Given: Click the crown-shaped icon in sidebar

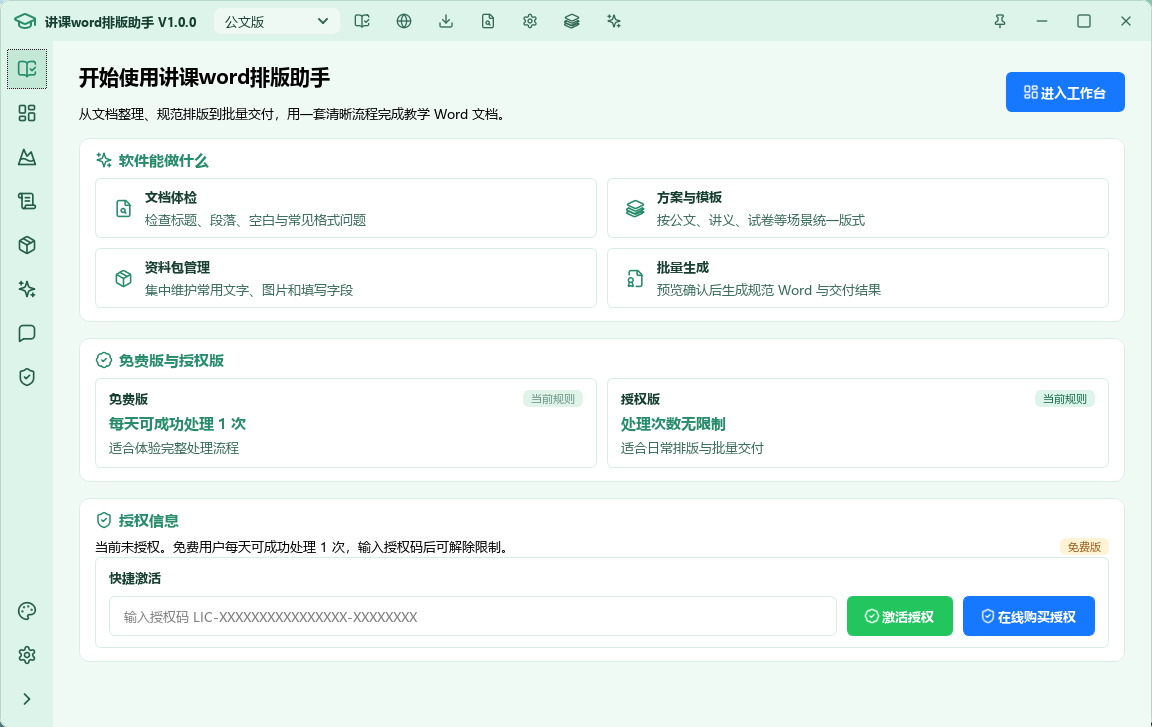Looking at the screenshot, I should [x=27, y=157].
